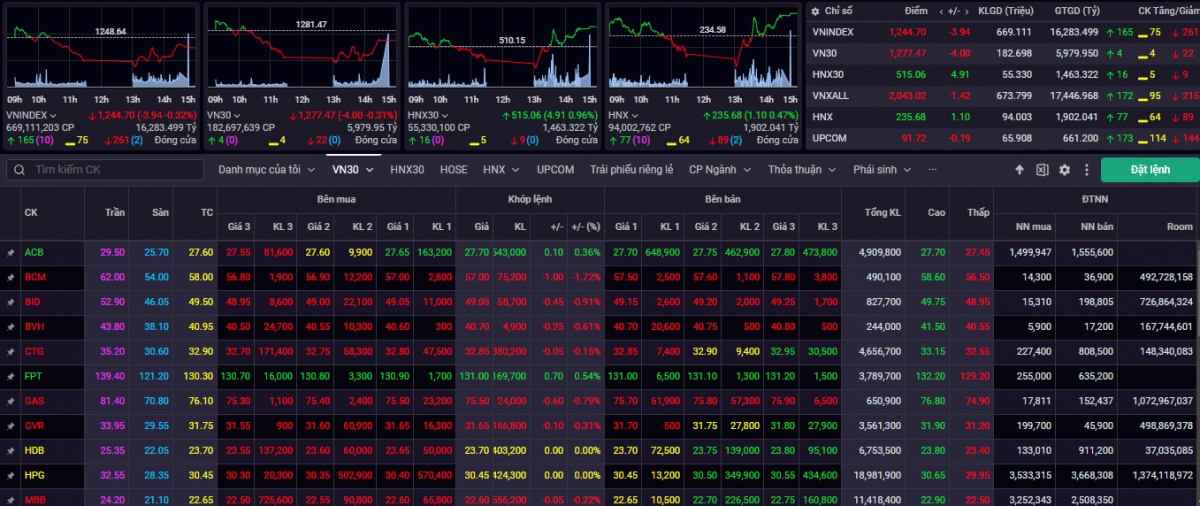Open Trái phiếu riêng lẻ tab
Viewport: 1200px width, 506px height.
(631, 170)
